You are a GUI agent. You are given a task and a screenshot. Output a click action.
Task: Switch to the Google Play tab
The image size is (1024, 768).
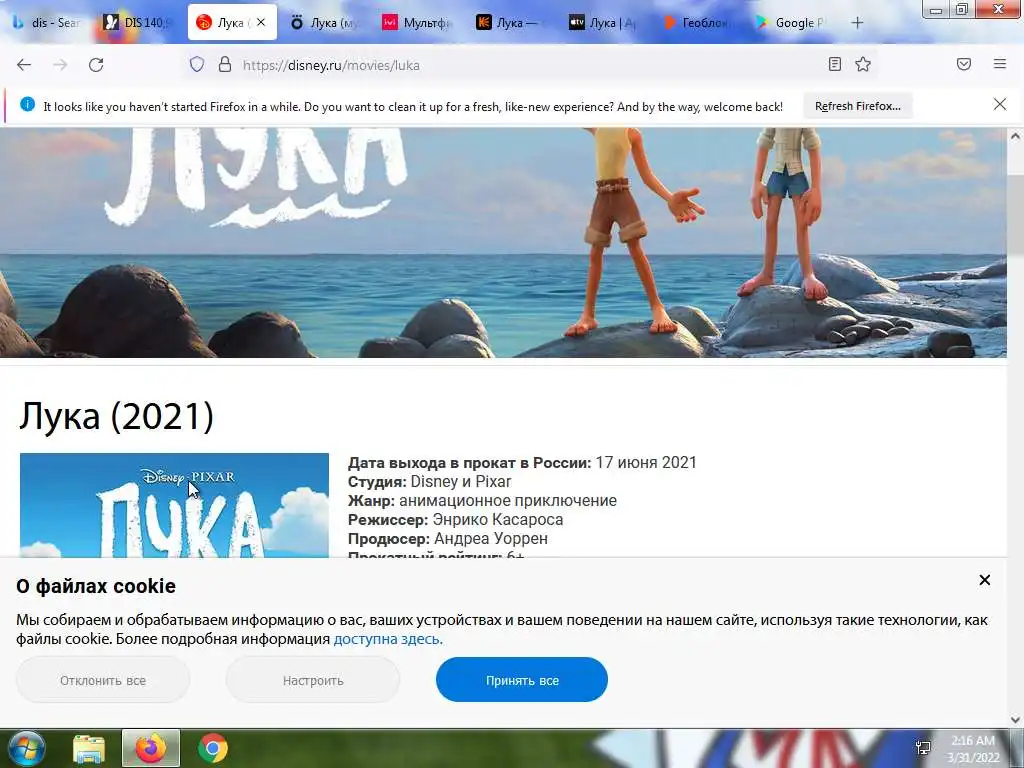point(790,23)
